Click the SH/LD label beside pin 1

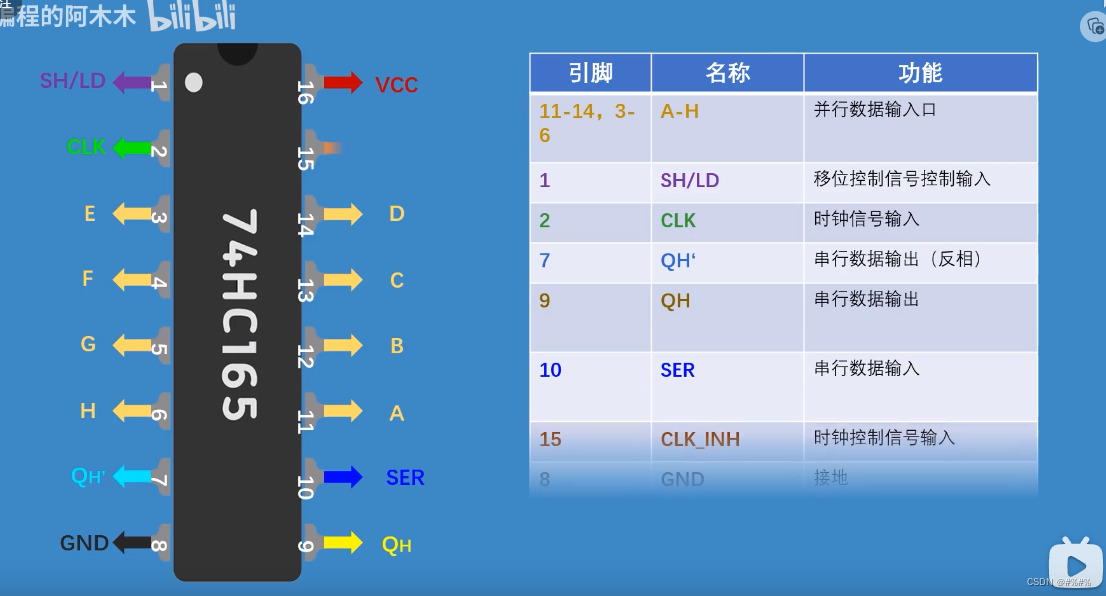coord(73,81)
